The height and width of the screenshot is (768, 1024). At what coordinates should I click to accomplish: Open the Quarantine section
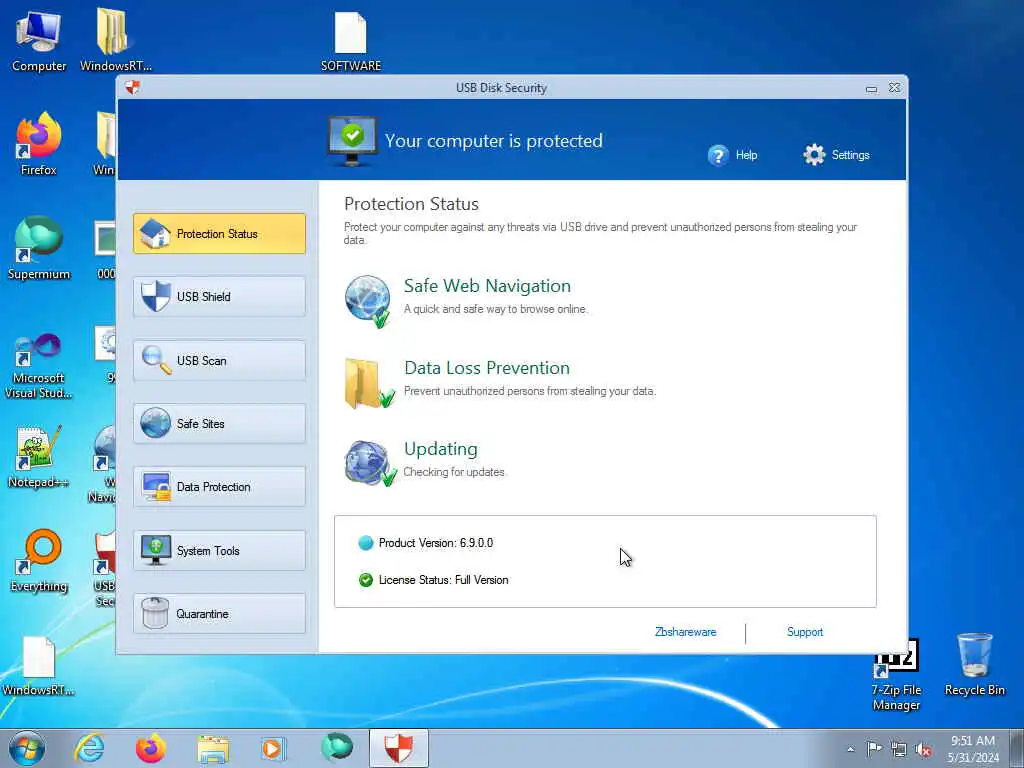pyautogui.click(x=219, y=613)
